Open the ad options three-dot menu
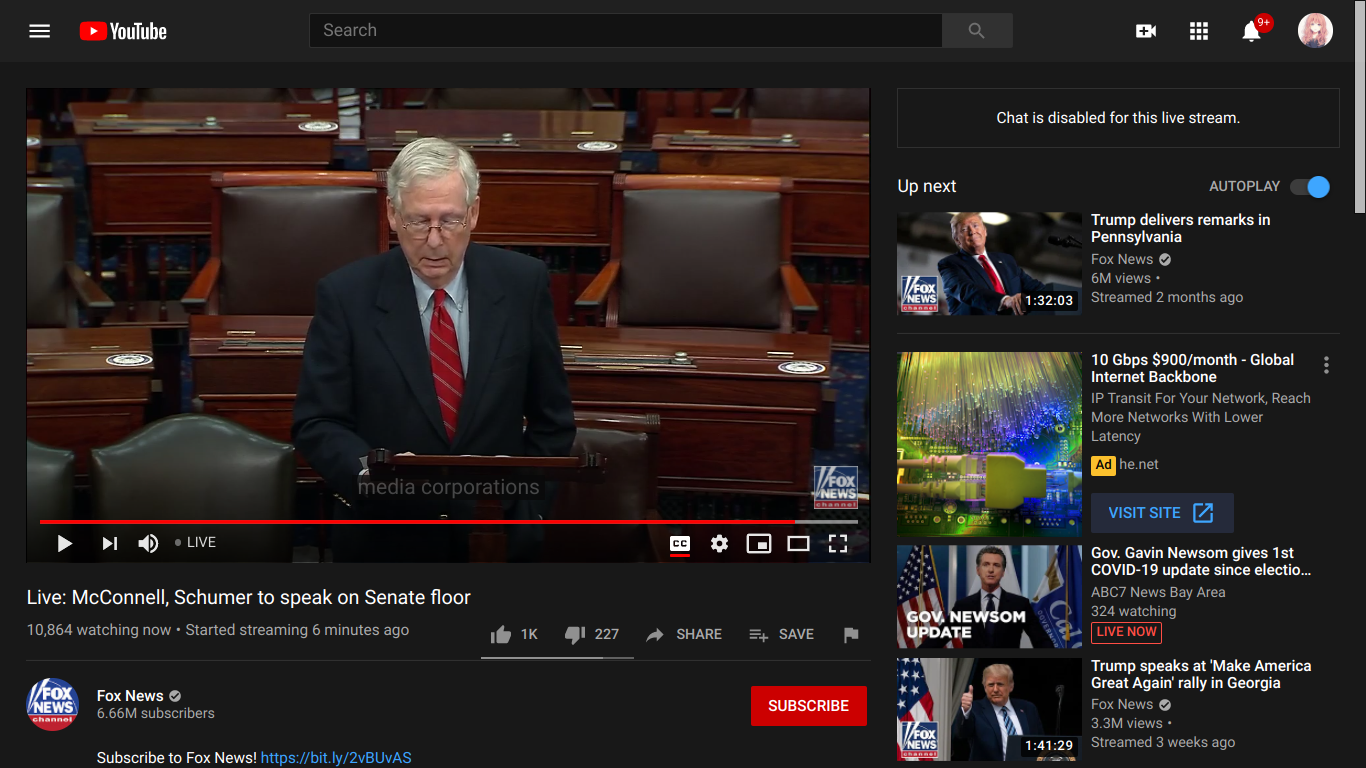The width and height of the screenshot is (1366, 768). (1326, 365)
